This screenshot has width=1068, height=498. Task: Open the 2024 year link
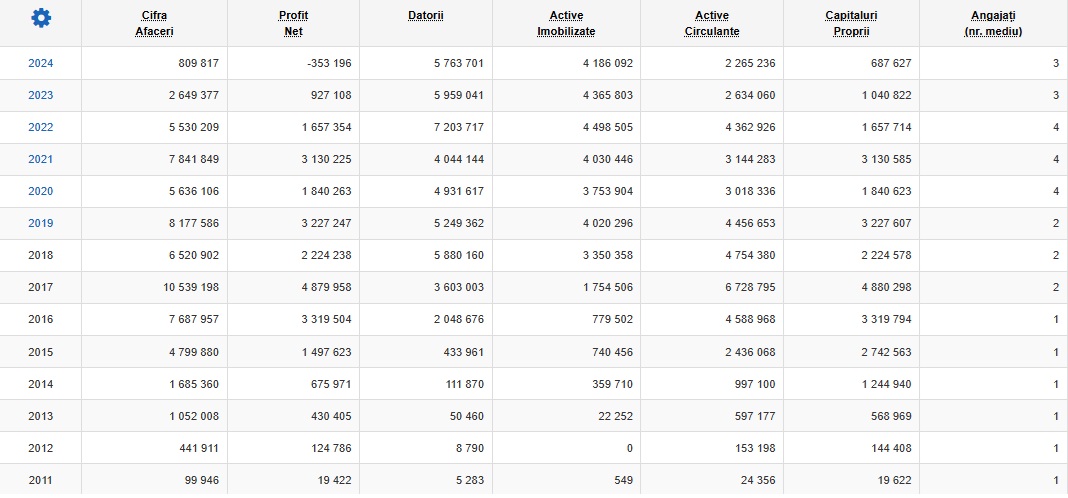coord(40,63)
